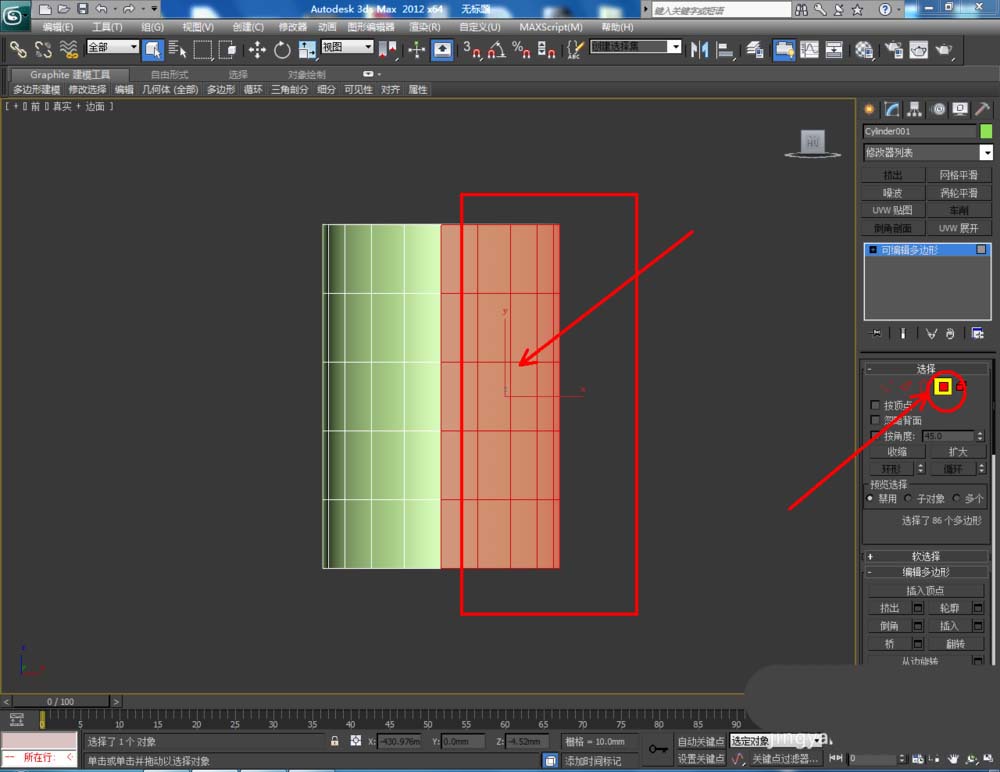This screenshot has height=772, width=1000.
Task: Expand the 软选择 rollout
Action: coord(925,556)
